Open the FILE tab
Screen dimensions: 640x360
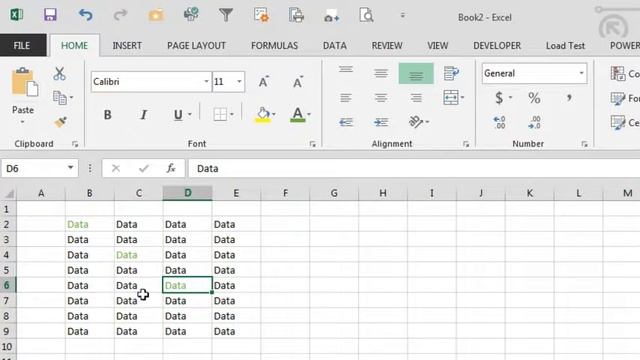point(22,45)
